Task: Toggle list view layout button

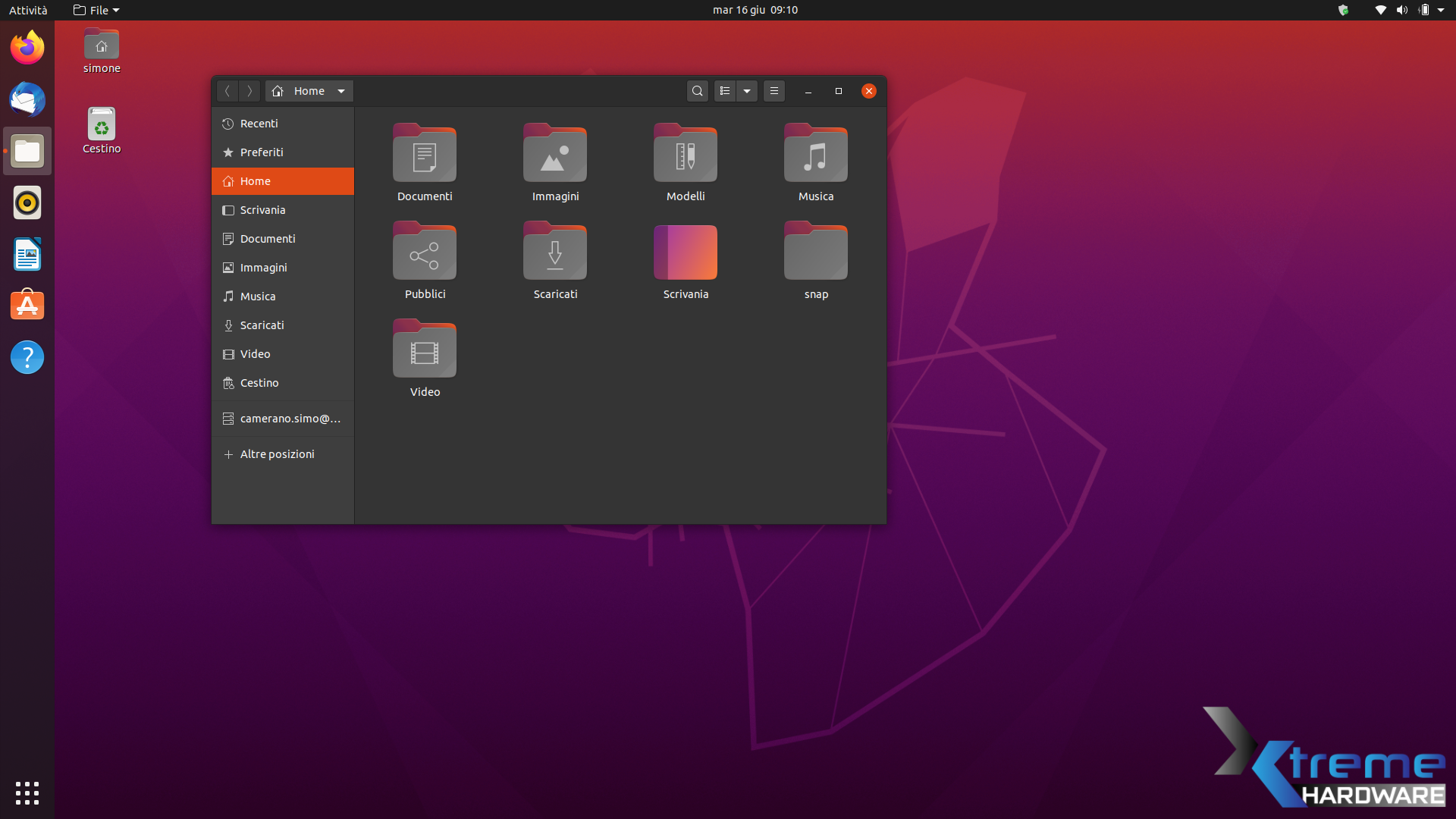Action: (x=725, y=91)
